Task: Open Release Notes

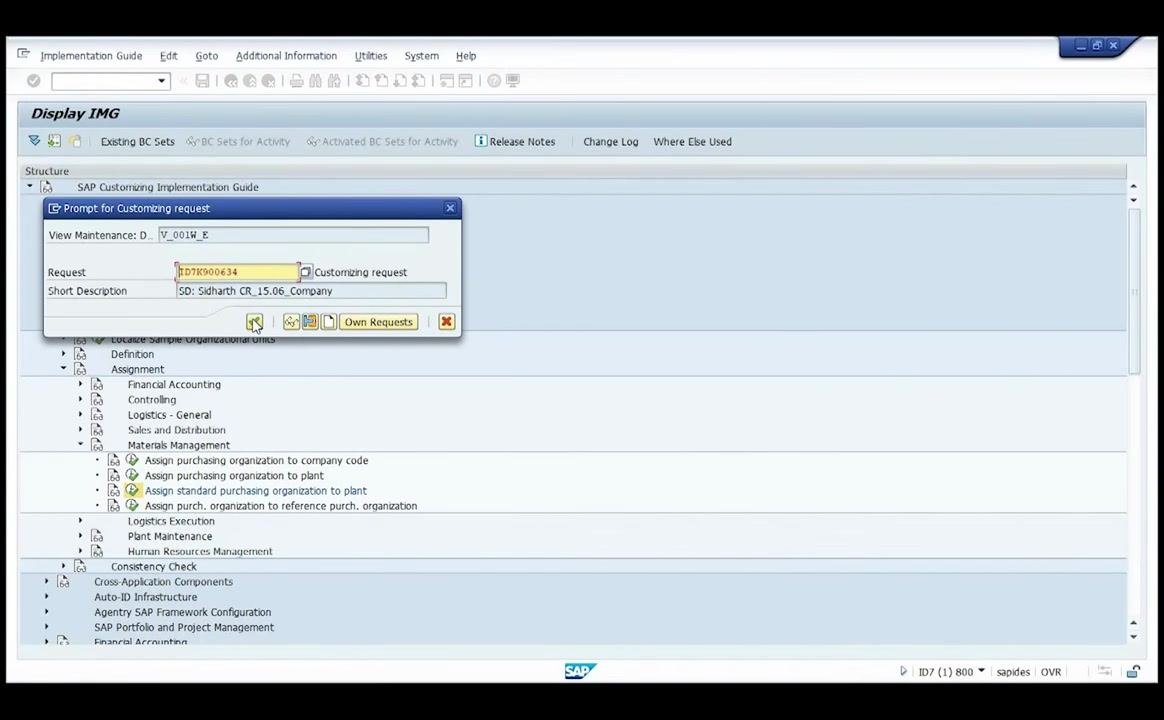Action: (515, 142)
